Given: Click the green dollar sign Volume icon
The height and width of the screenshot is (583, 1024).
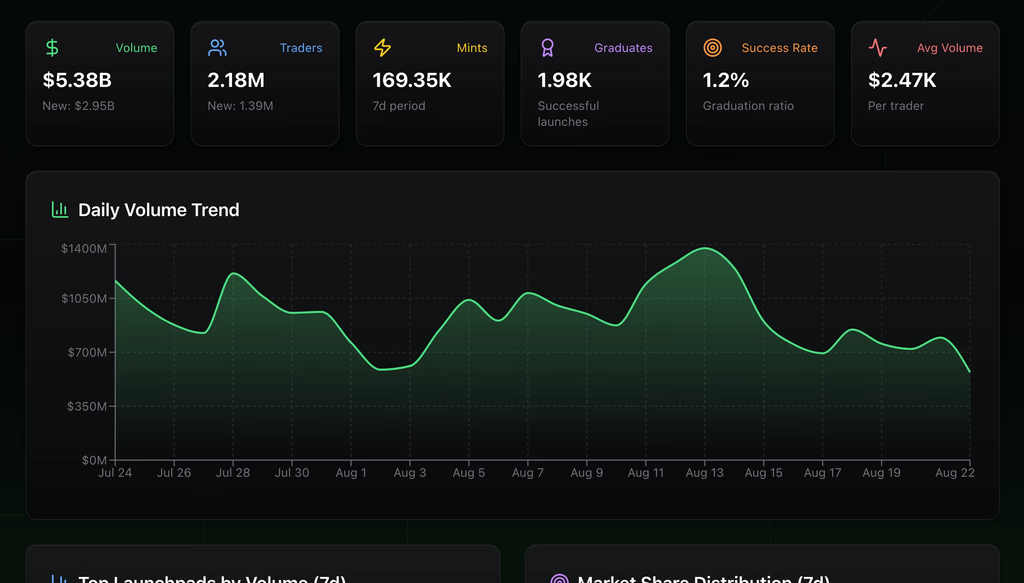Looking at the screenshot, I should (52, 48).
